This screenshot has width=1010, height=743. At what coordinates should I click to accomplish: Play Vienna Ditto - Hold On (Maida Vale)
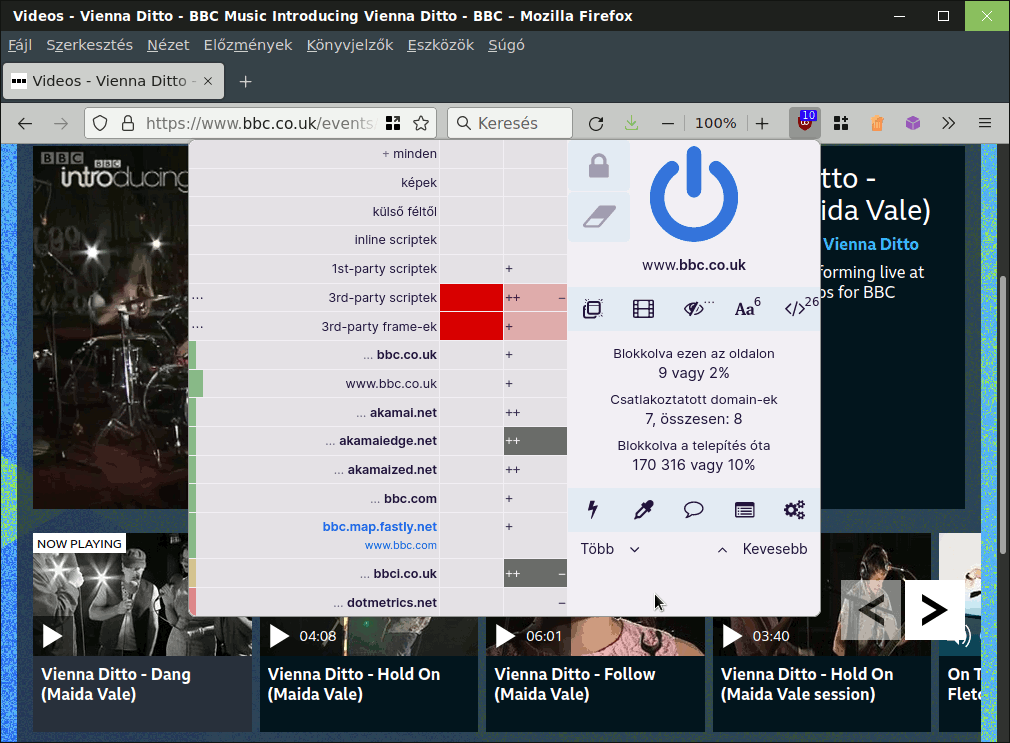pos(279,636)
